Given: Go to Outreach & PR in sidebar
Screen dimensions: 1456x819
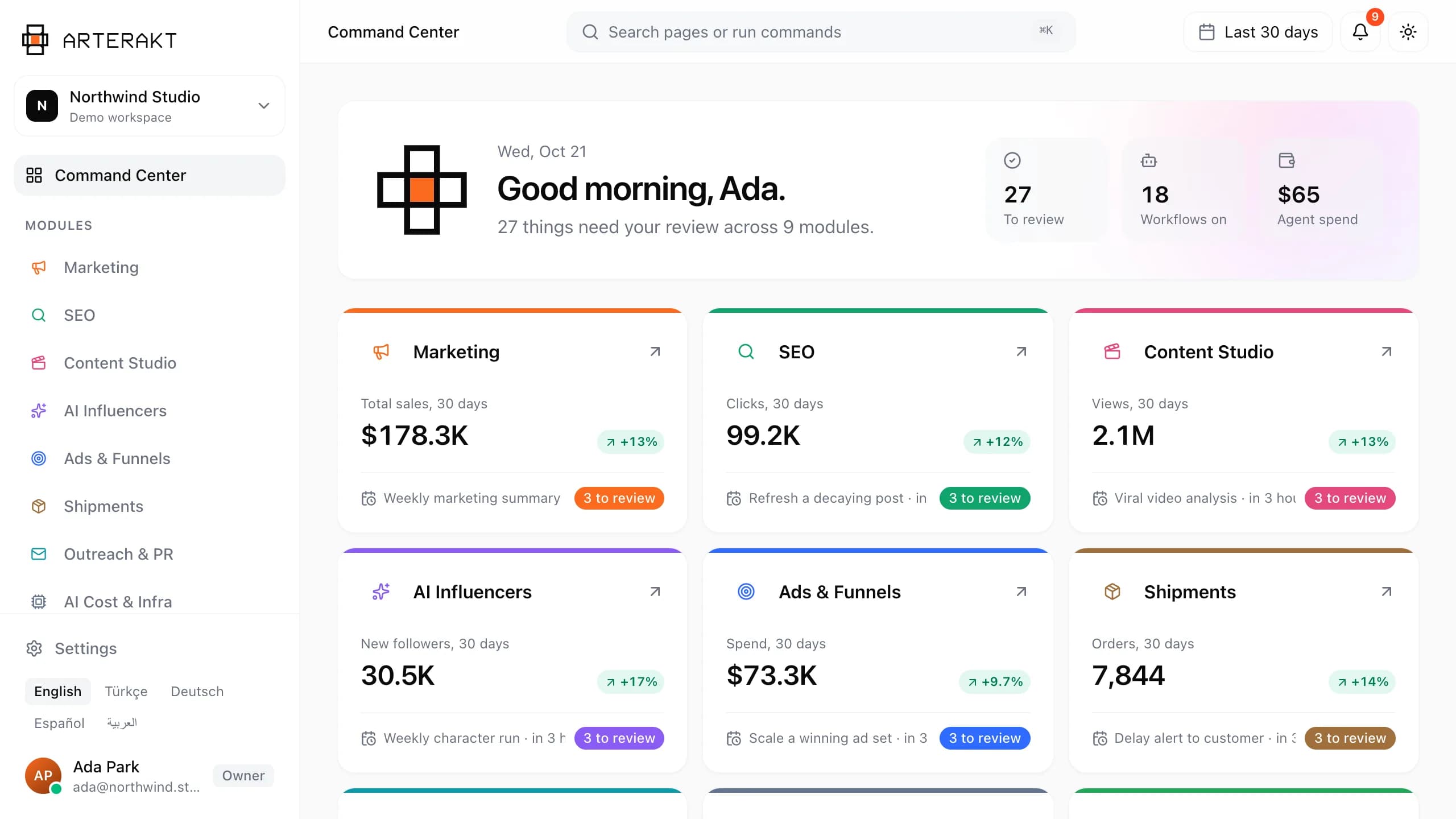Looking at the screenshot, I should click(150, 554).
